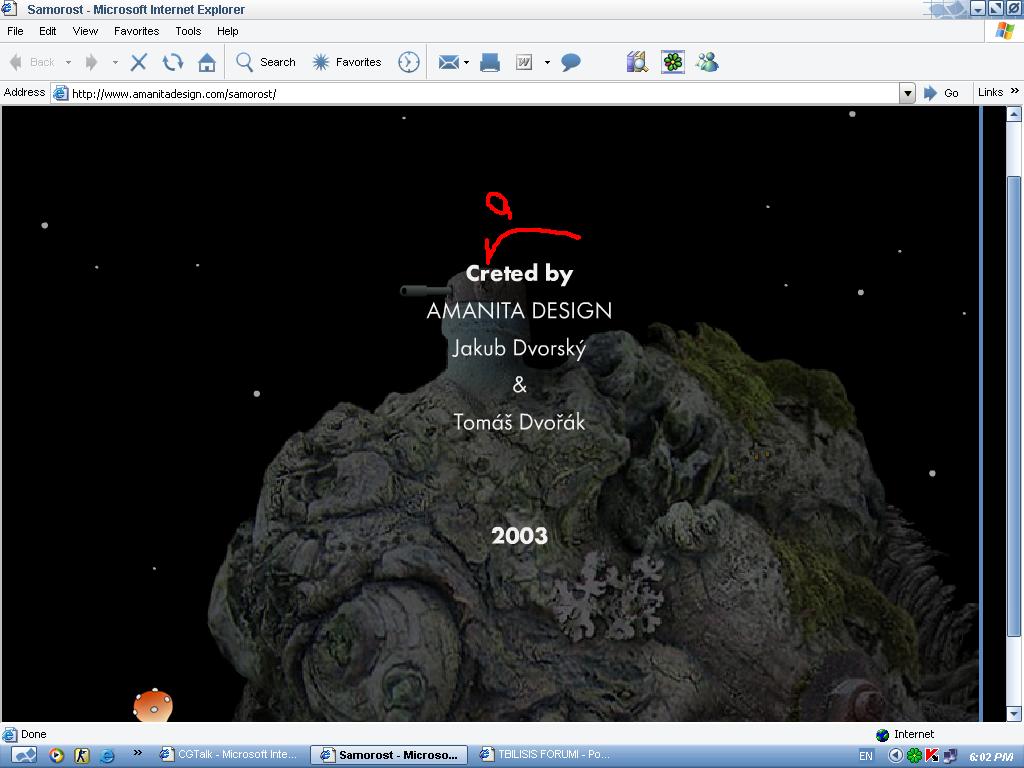Viewport: 1024px width, 768px height.
Task: Refresh the current page
Action: click(173, 62)
